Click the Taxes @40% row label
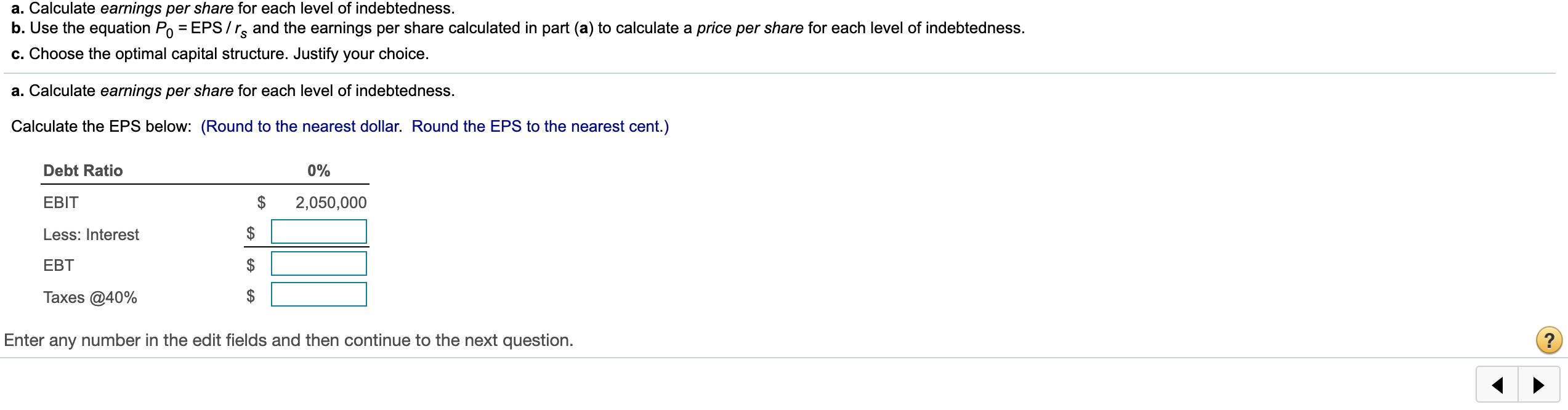This screenshot has width=1568, height=410. 90,297
